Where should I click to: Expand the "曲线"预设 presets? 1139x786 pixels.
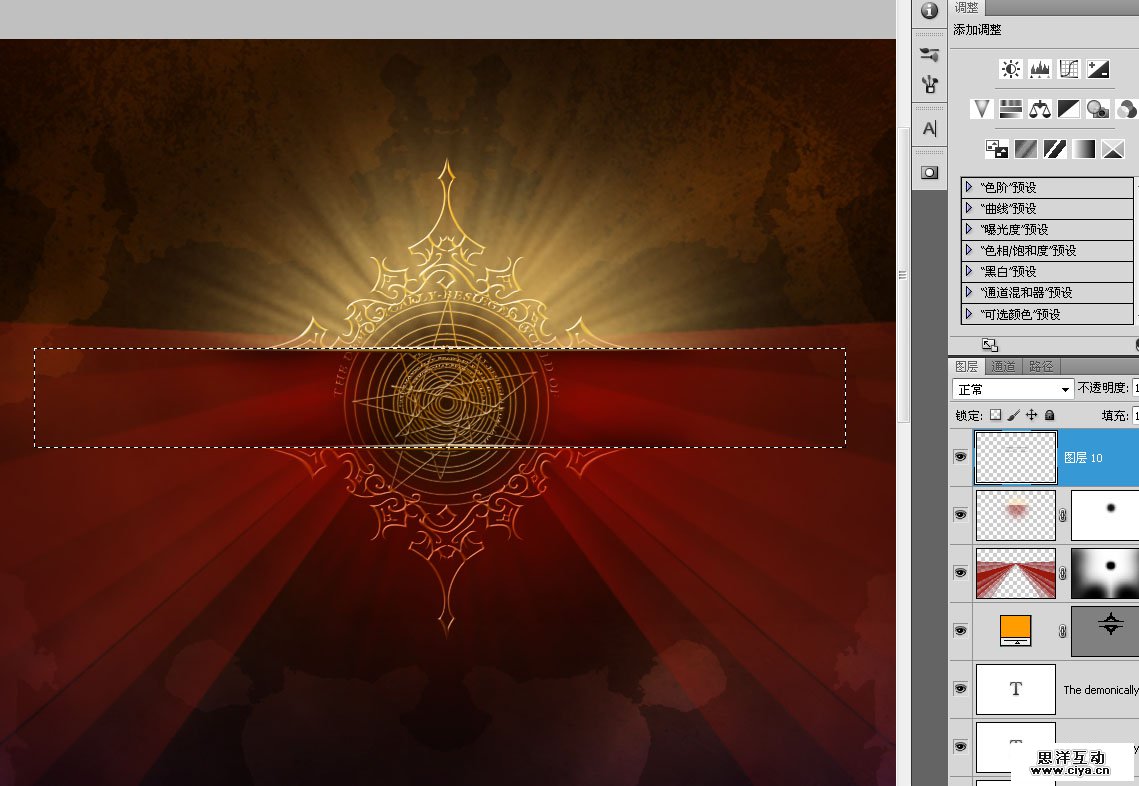[x=969, y=208]
